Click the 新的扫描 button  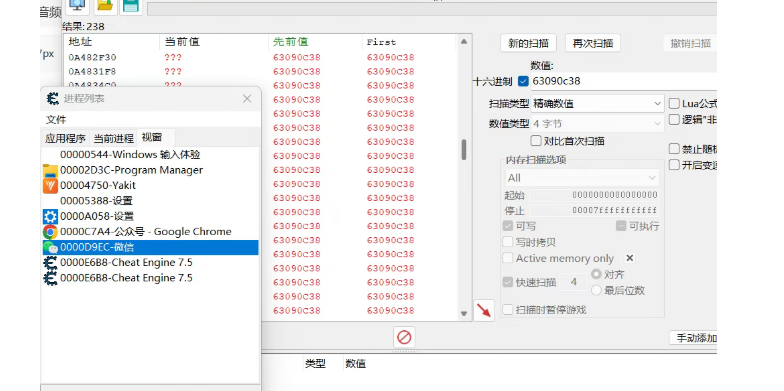(528, 44)
